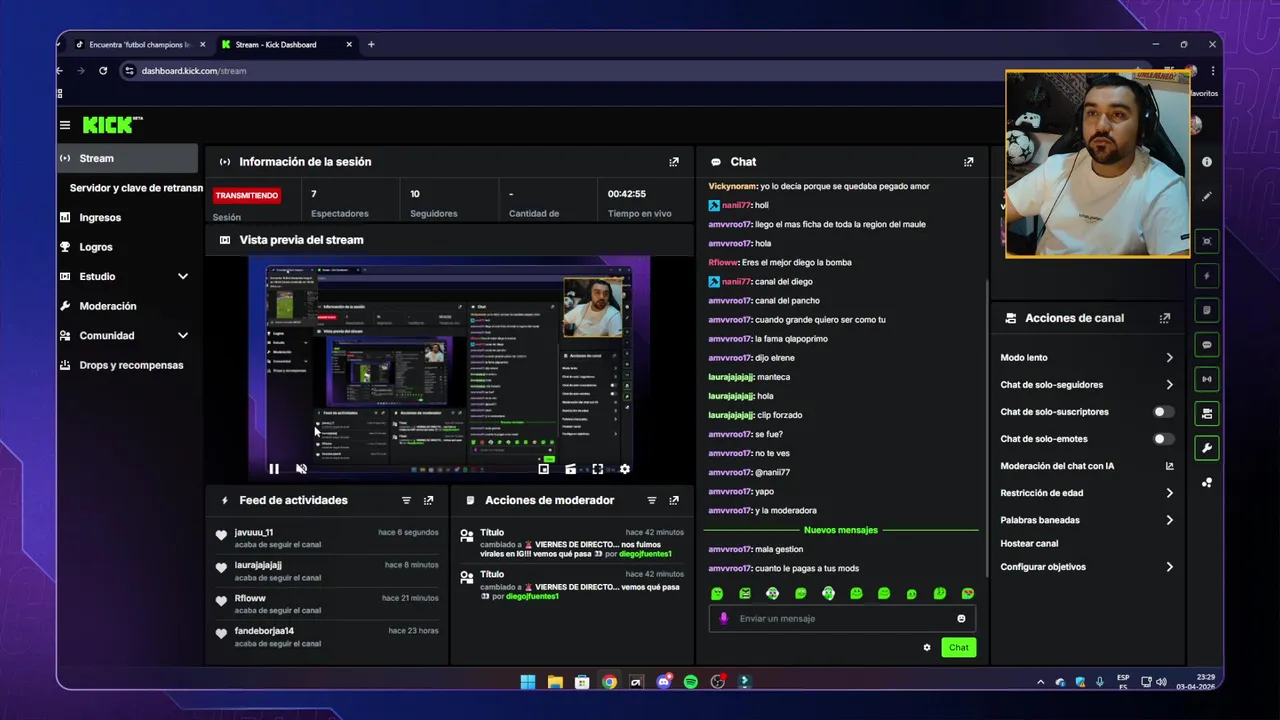Switch to the Encuentra futbol champions browser tab
1280x720 pixels.
point(139,45)
